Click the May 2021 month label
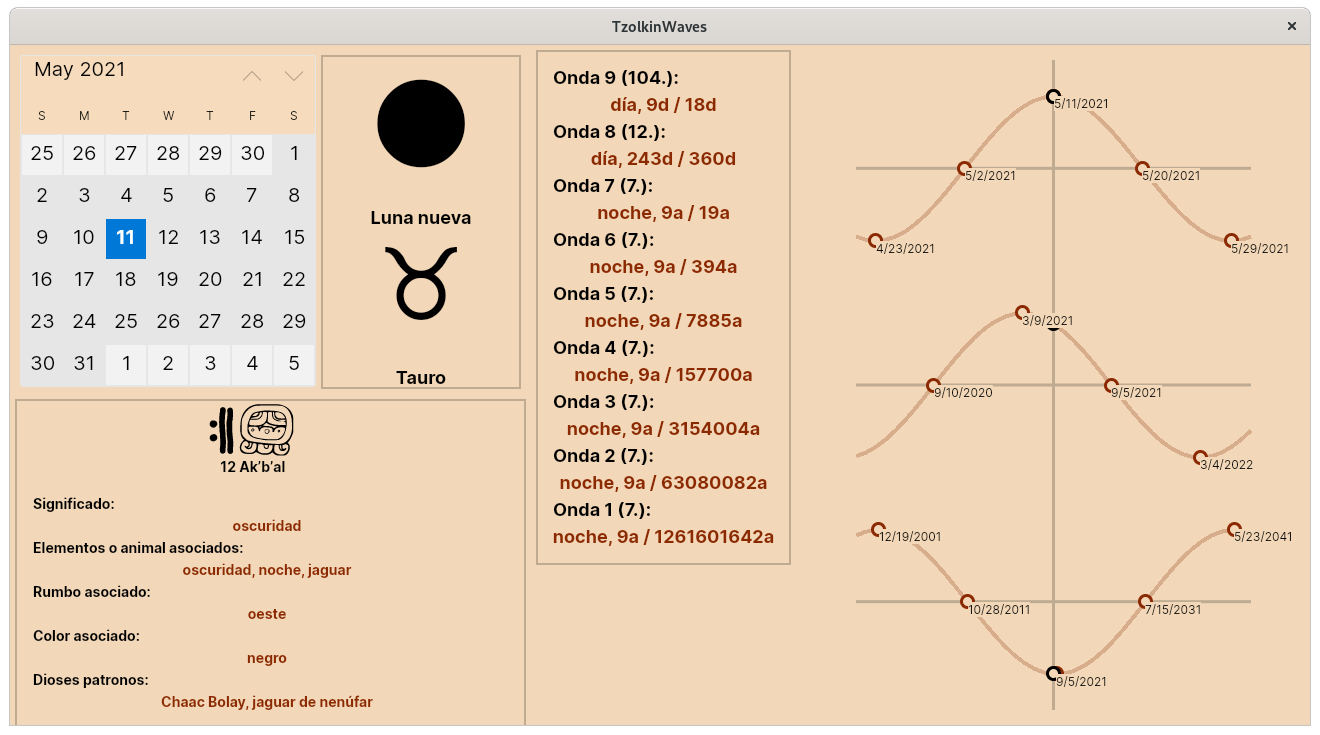Screen dimensions: 1320x735 pos(80,69)
